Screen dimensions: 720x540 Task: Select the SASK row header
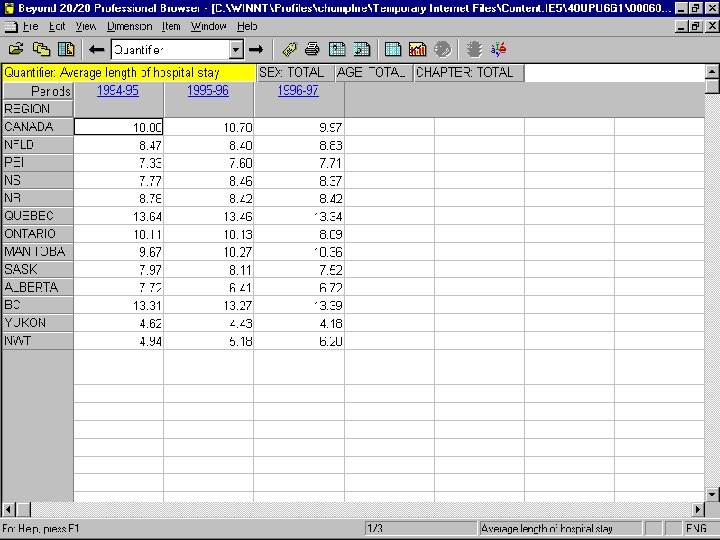[38, 269]
